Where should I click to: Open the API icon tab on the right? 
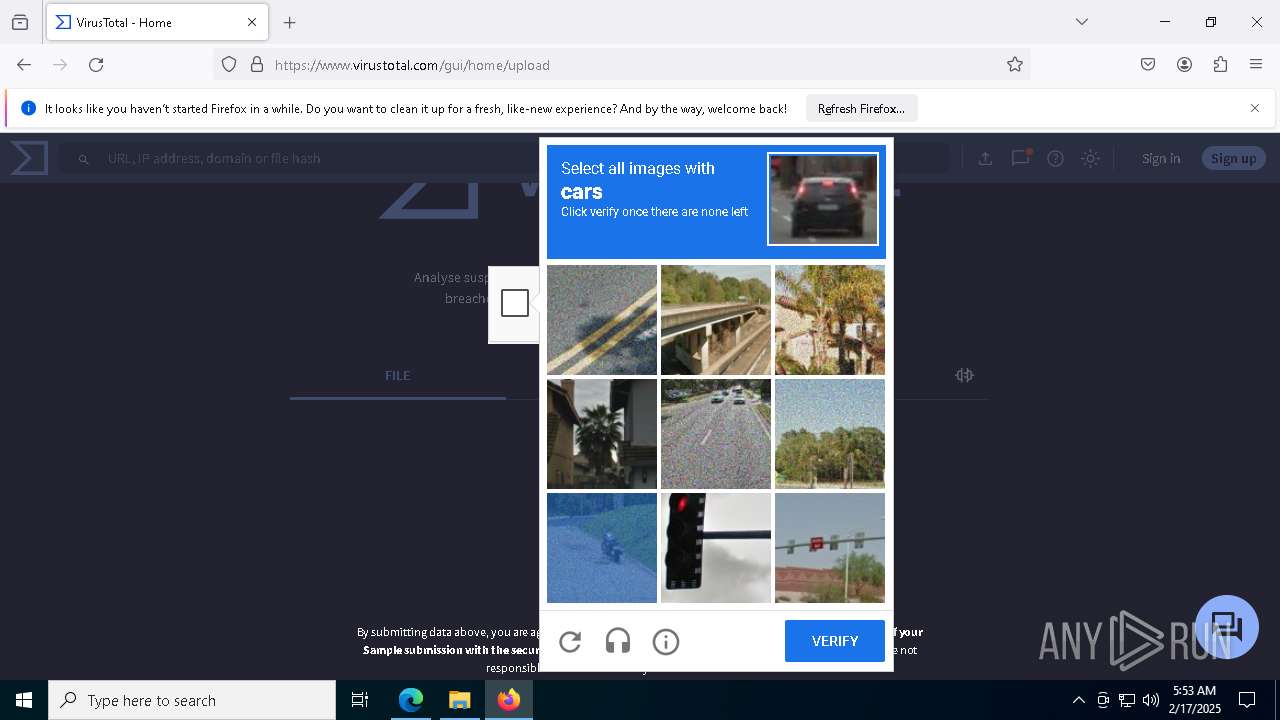964,375
